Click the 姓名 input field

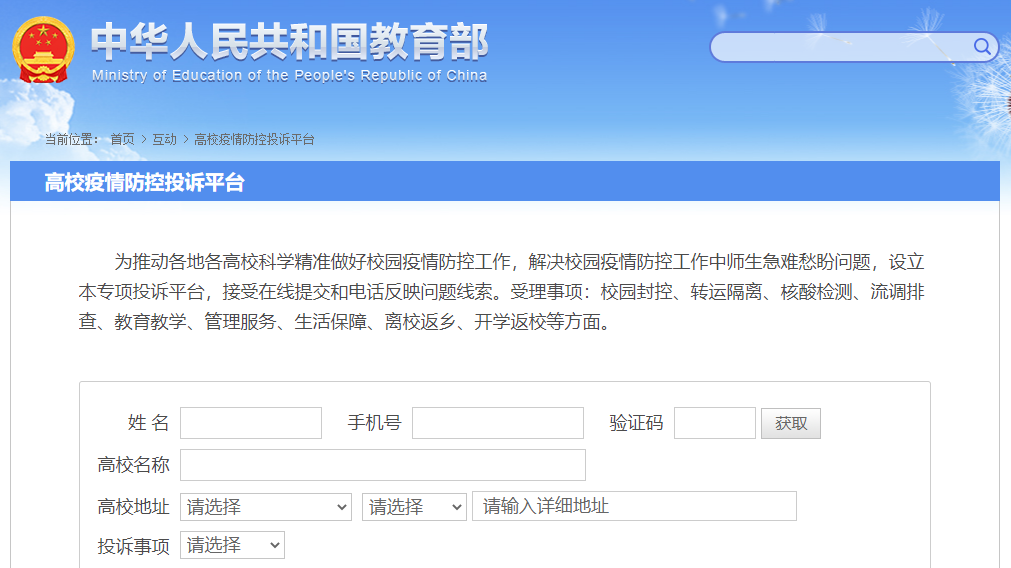[x=251, y=423]
